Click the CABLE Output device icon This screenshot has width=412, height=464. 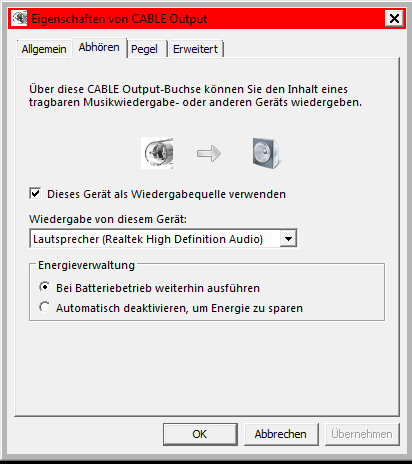157,153
